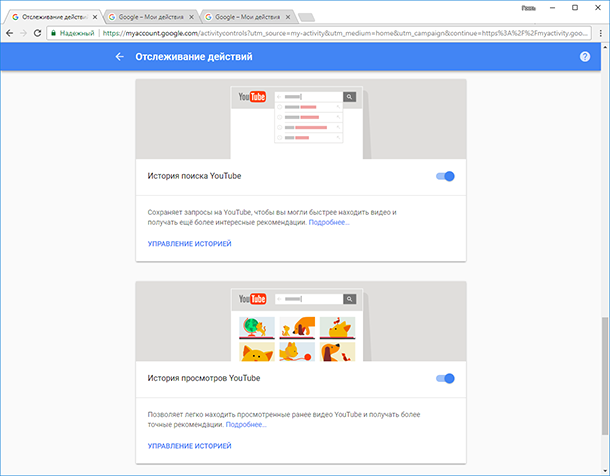Click the YouTube watch history illustration
Image resolution: width=610 pixels, height=476 pixels.
pos(301,321)
